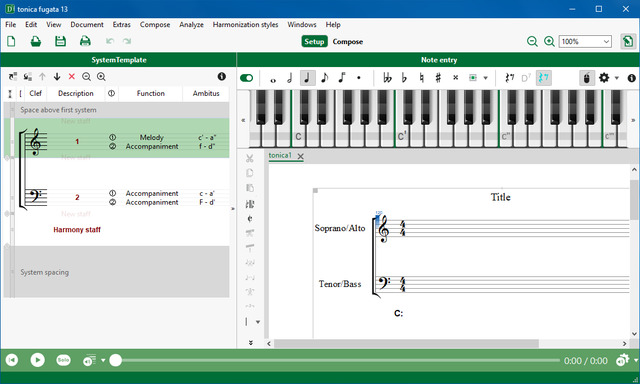Open a file with the basket icon
Image resolution: width=640 pixels, height=384 pixels.
[x=36, y=41]
